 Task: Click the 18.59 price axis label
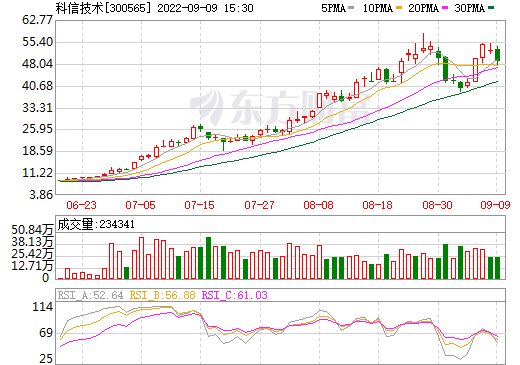pyautogui.click(x=37, y=151)
